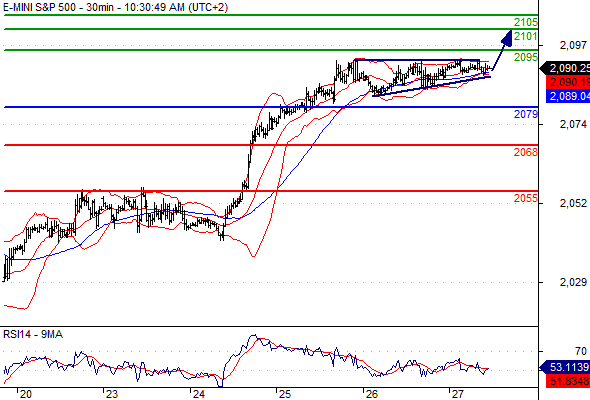The image size is (590, 400).
Task: Click the date 23 on the time axis
Action: (x=112, y=394)
